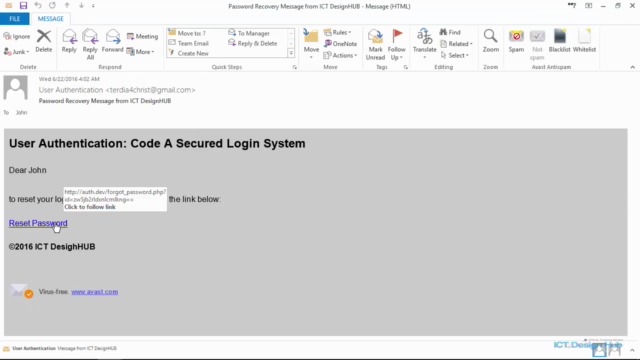Image resolution: width=640 pixels, height=360 pixels.
Task: Click the sender name User Authentication
Action: point(71,90)
